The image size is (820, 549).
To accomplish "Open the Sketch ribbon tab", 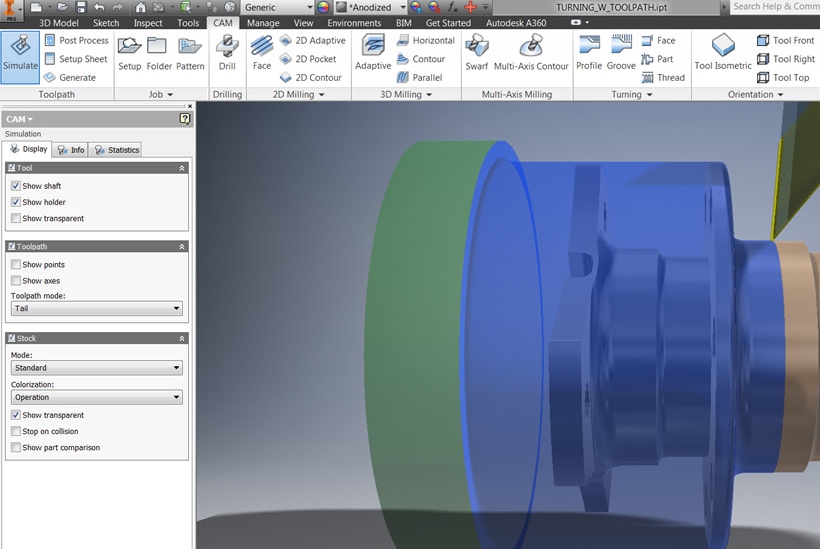I will (x=105, y=23).
